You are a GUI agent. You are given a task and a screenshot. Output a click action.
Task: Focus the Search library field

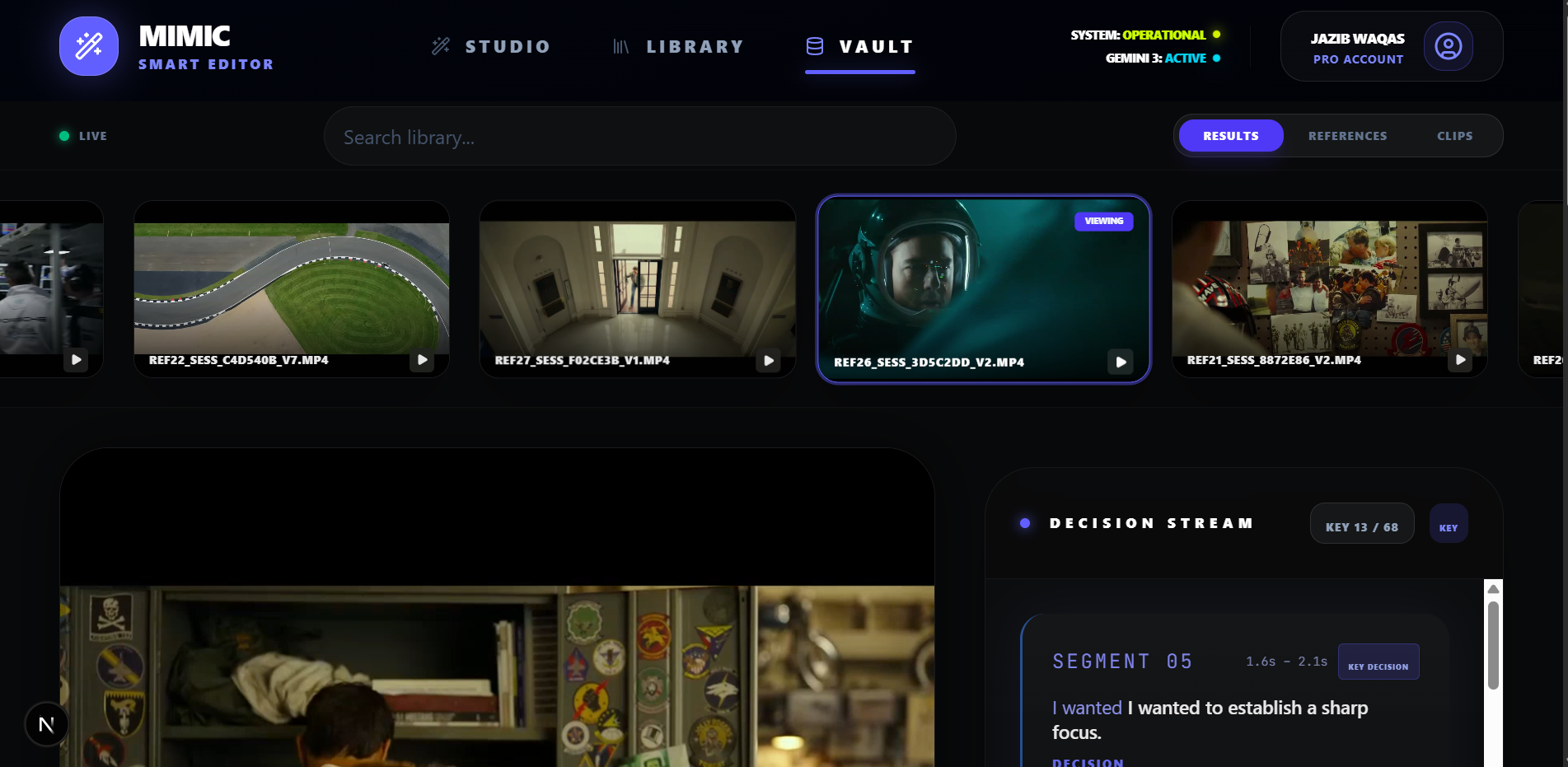[x=639, y=137]
